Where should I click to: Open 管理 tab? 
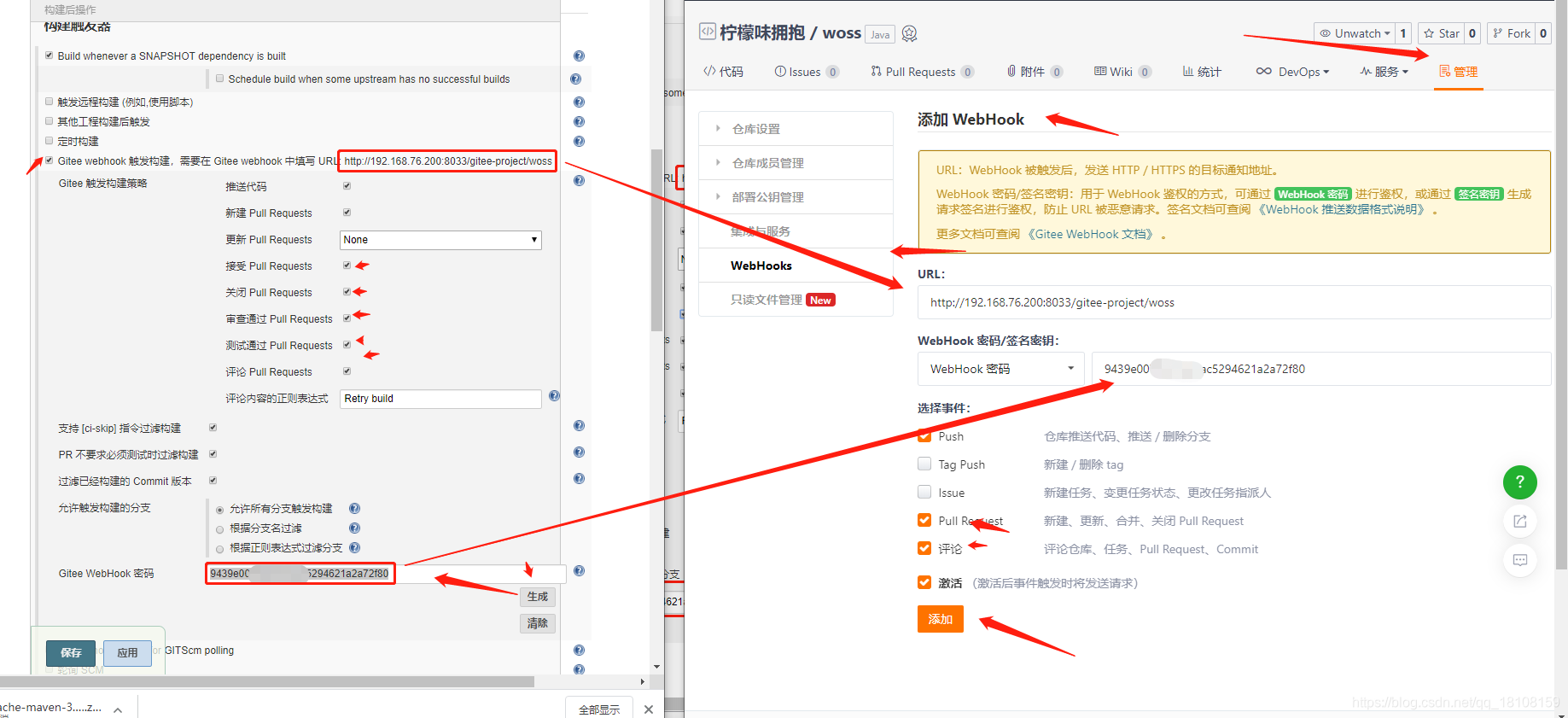point(1458,72)
